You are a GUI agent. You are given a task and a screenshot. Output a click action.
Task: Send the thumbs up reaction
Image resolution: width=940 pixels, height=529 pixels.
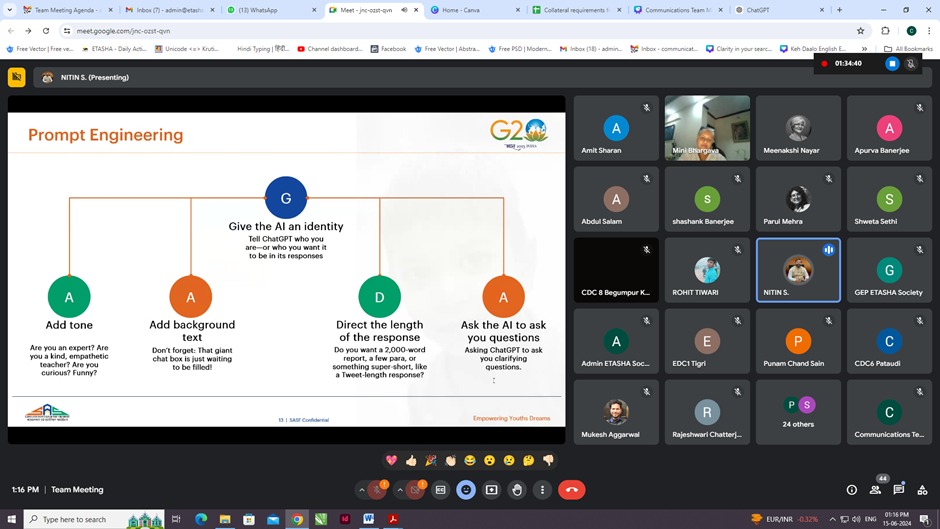coord(411,460)
